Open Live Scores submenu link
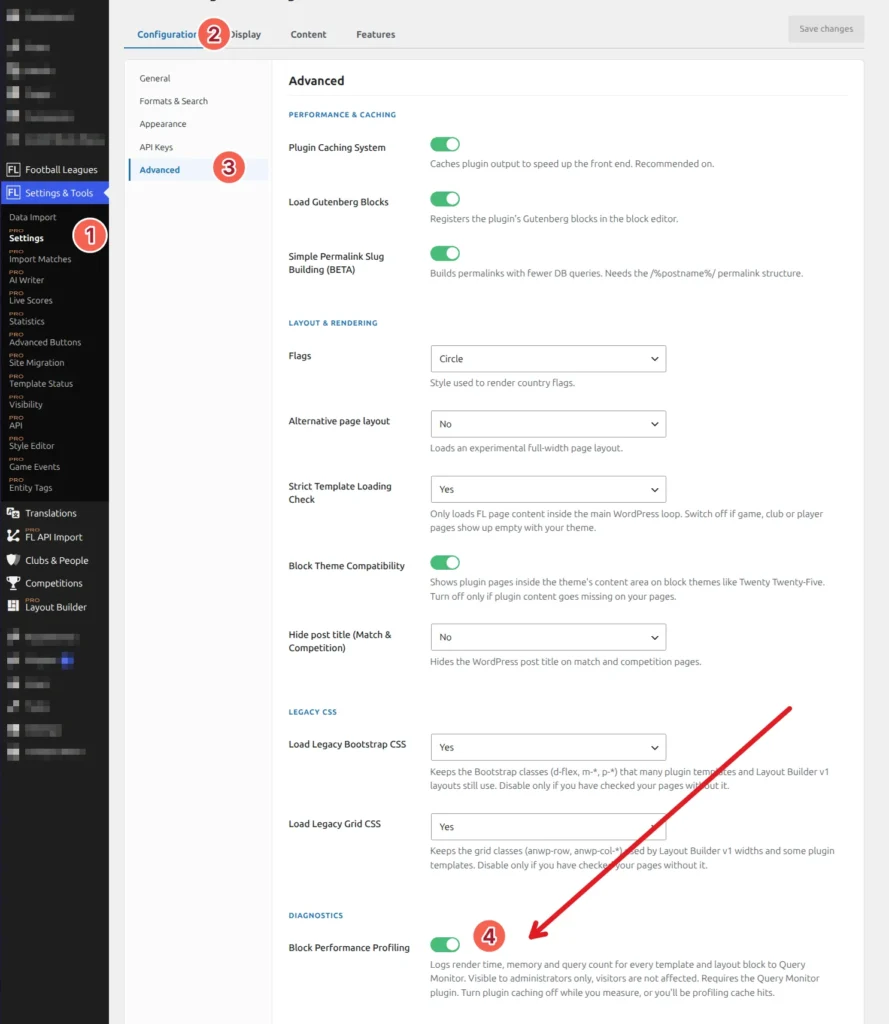Screen dimensions: 889x1024 [x=31, y=300]
